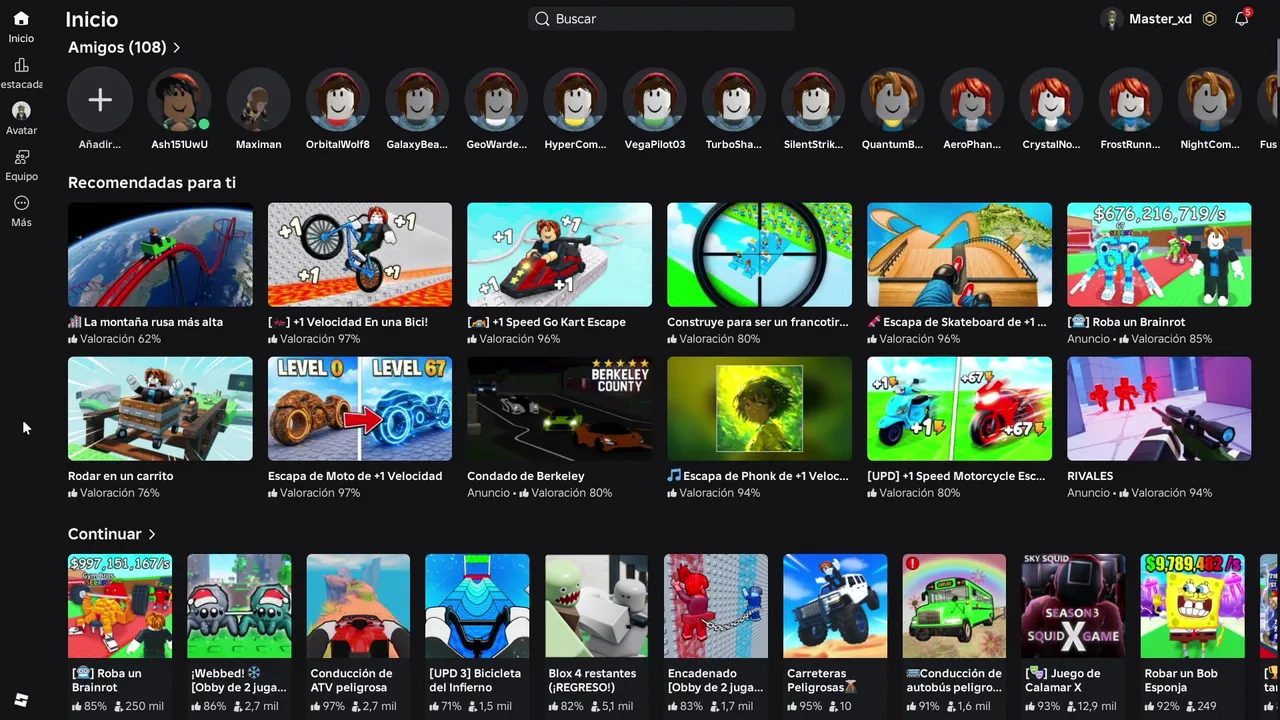
Task: Open +1 Speed Go Kart Escape thumbnail
Action: (560, 255)
